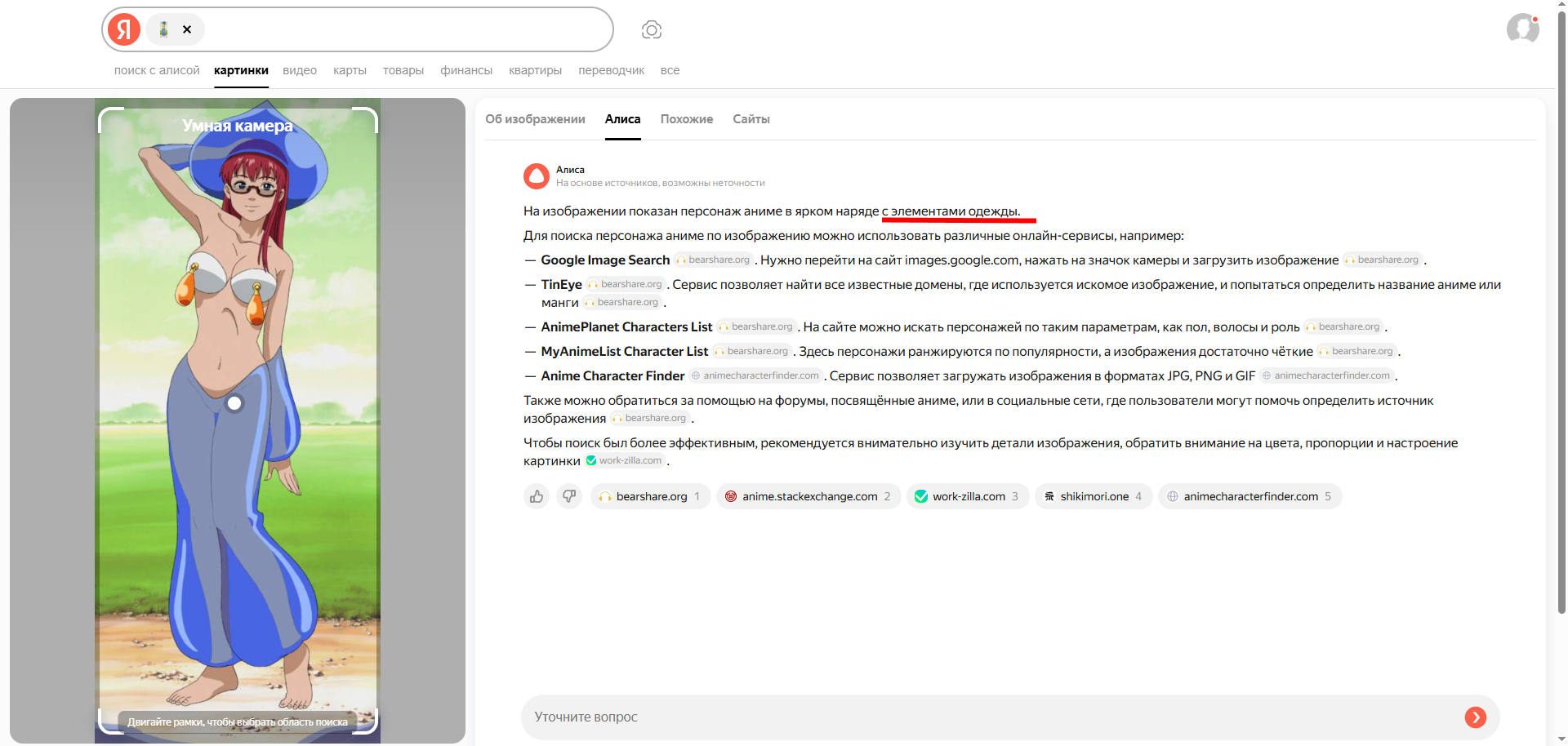Open the квартиры section
The width and height of the screenshot is (1568, 746).
point(535,70)
